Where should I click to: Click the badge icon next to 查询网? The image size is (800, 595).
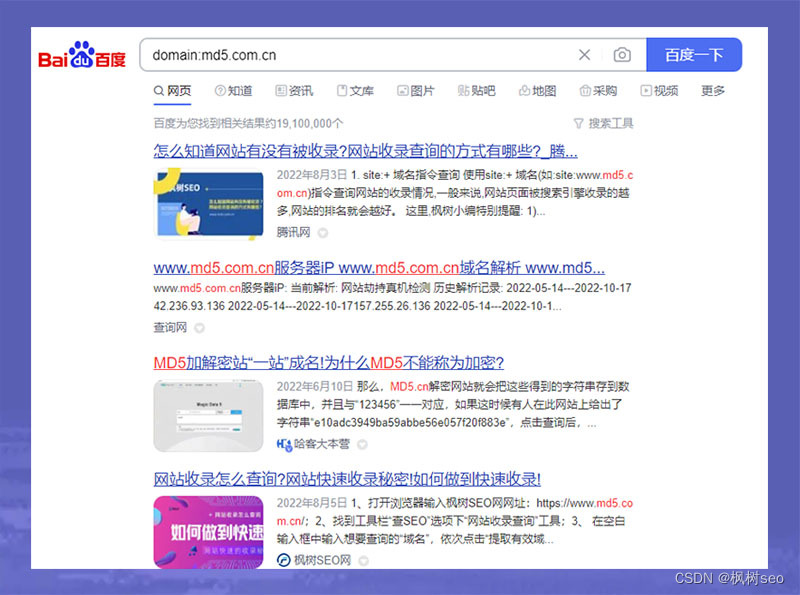(x=199, y=328)
